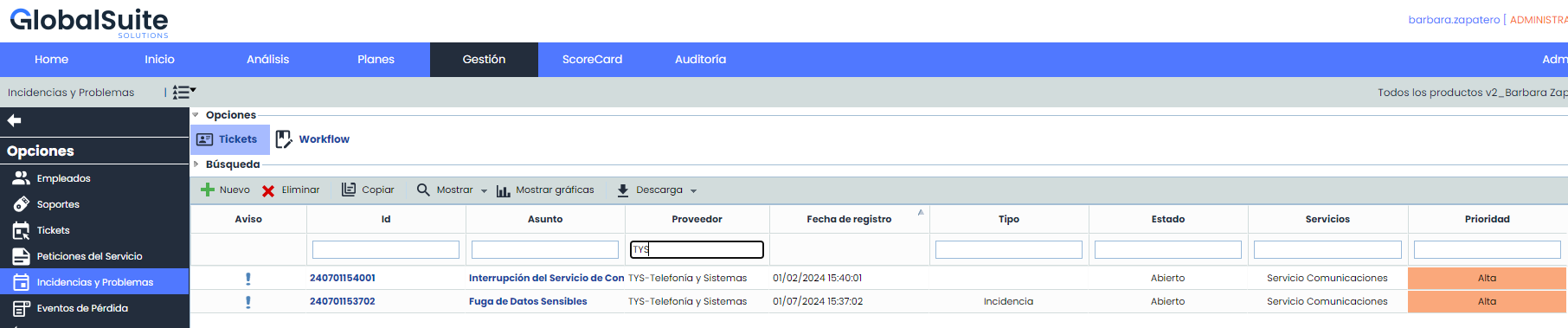
Task: Open the Descarga dropdown menu
Action: tap(657, 190)
